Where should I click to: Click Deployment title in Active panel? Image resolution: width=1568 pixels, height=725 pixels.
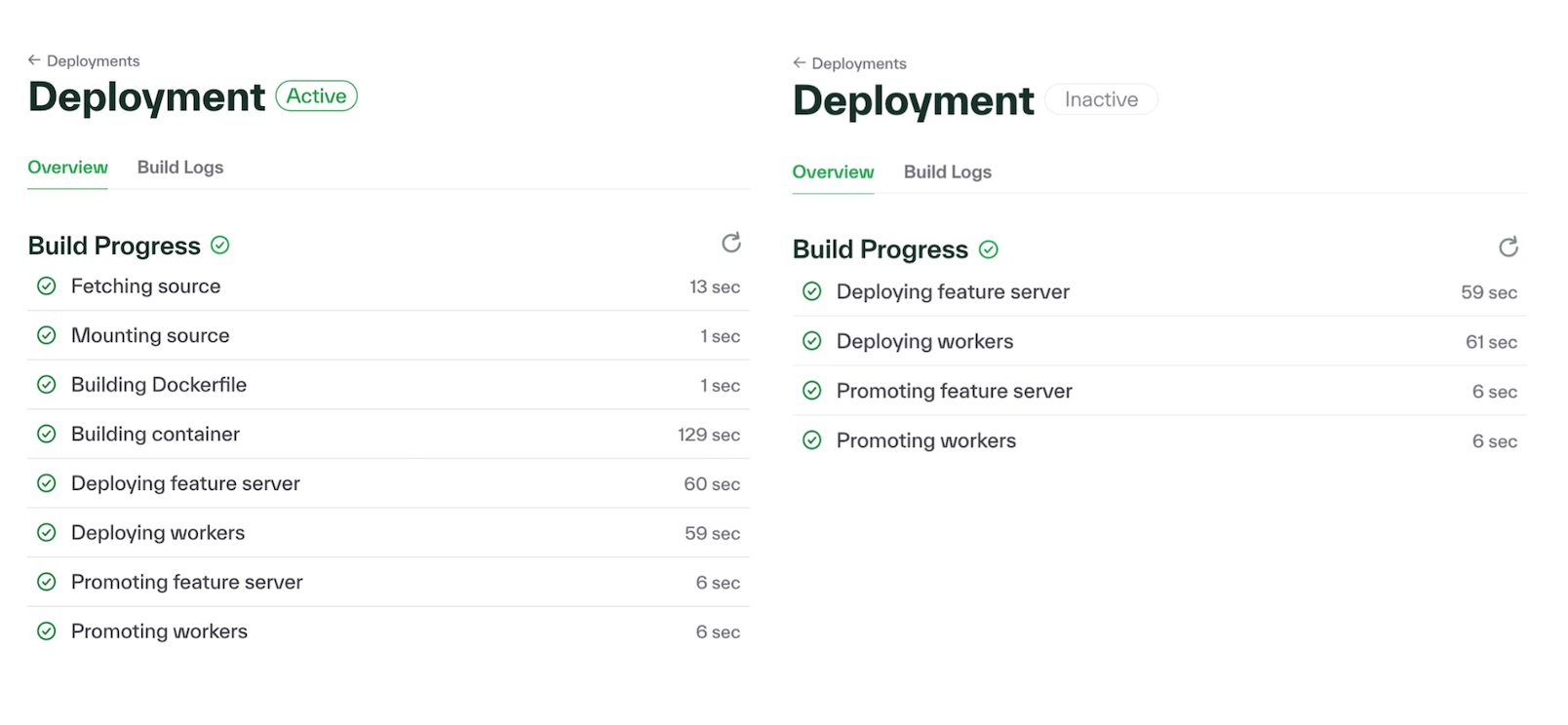(x=146, y=97)
